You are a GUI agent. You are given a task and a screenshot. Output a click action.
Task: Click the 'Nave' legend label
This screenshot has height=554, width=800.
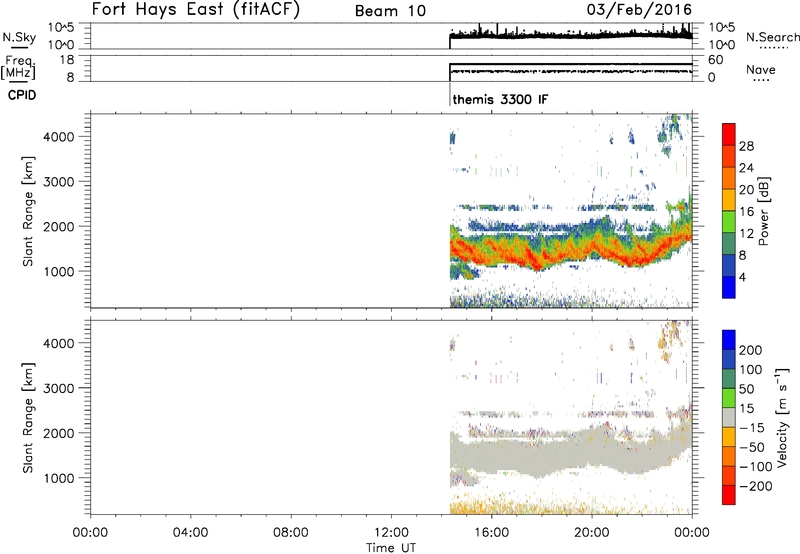tap(761, 70)
